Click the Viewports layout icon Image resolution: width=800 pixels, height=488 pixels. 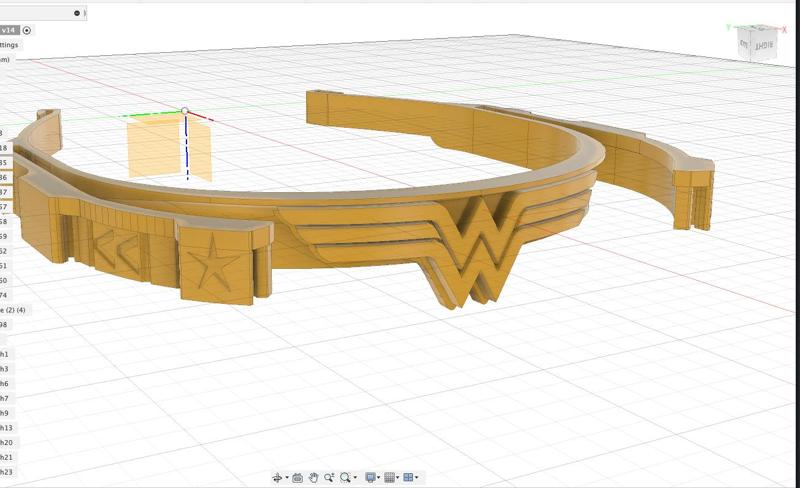[x=408, y=478]
